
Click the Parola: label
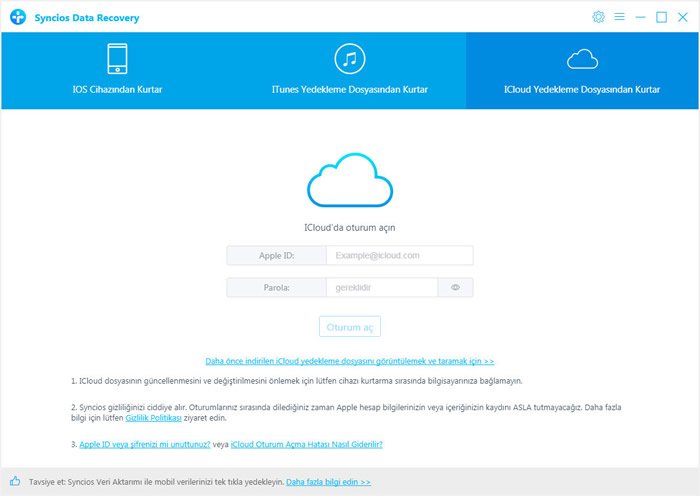click(x=276, y=288)
